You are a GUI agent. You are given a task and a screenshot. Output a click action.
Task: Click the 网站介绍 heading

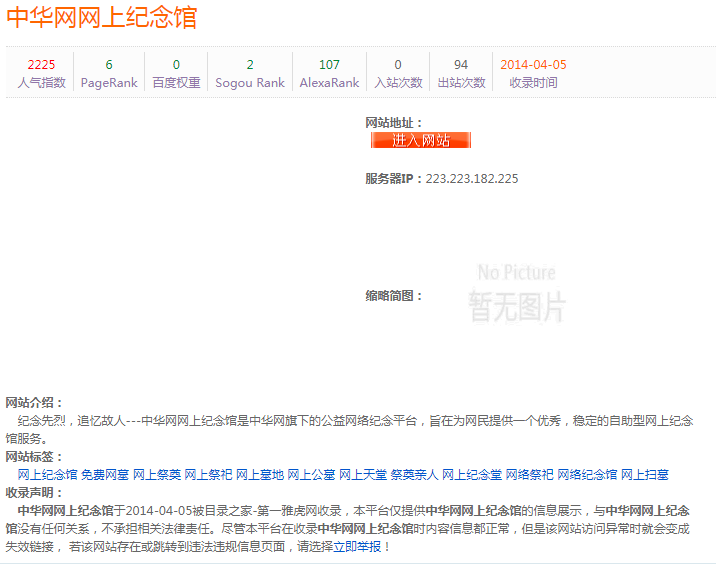(x=34, y=403)
